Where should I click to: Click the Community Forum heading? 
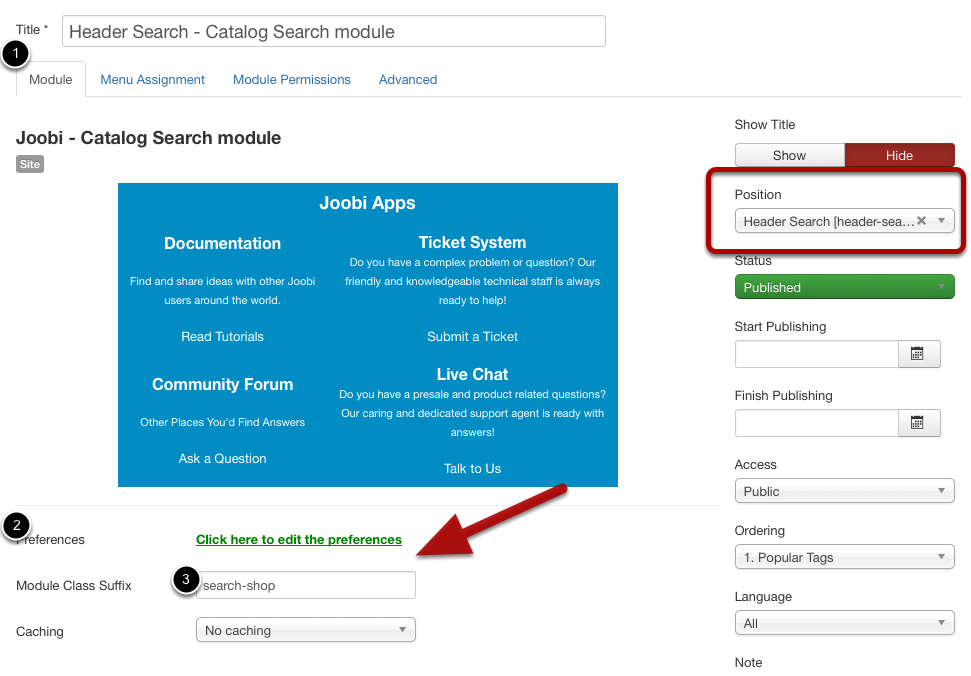[x=222, y=384]
